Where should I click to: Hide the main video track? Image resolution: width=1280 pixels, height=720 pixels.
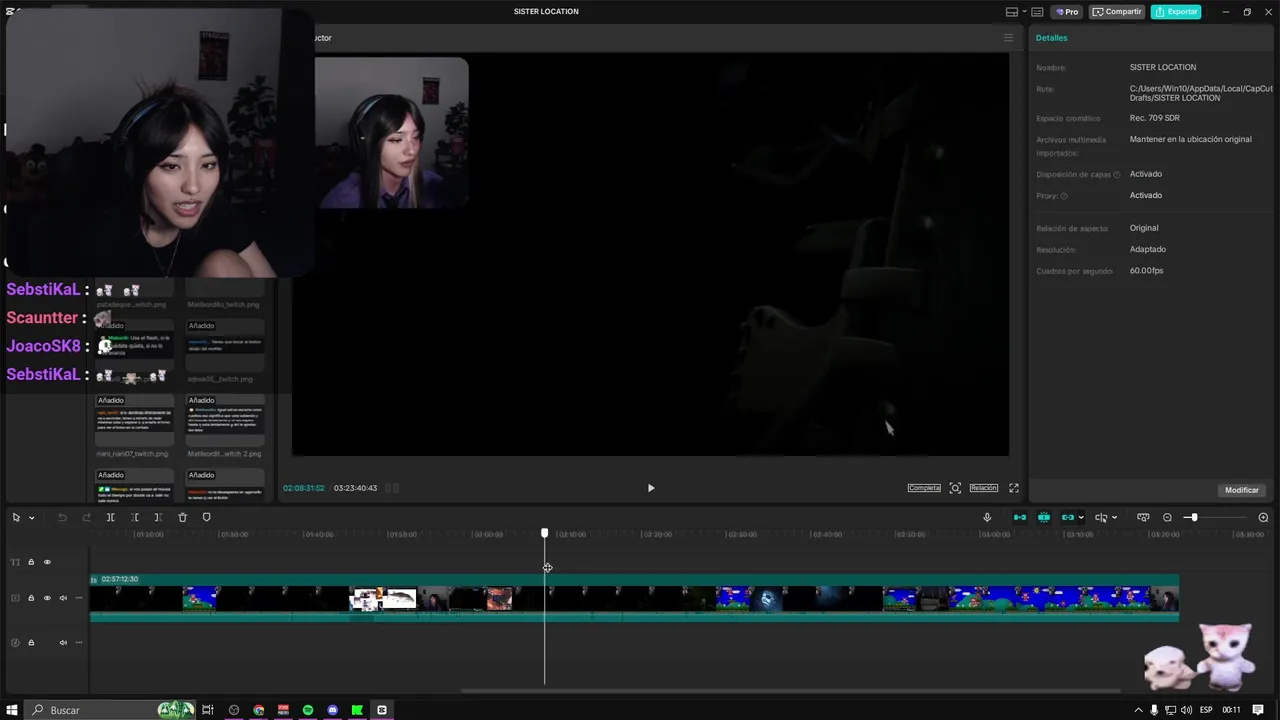click(x=47, y=598)
